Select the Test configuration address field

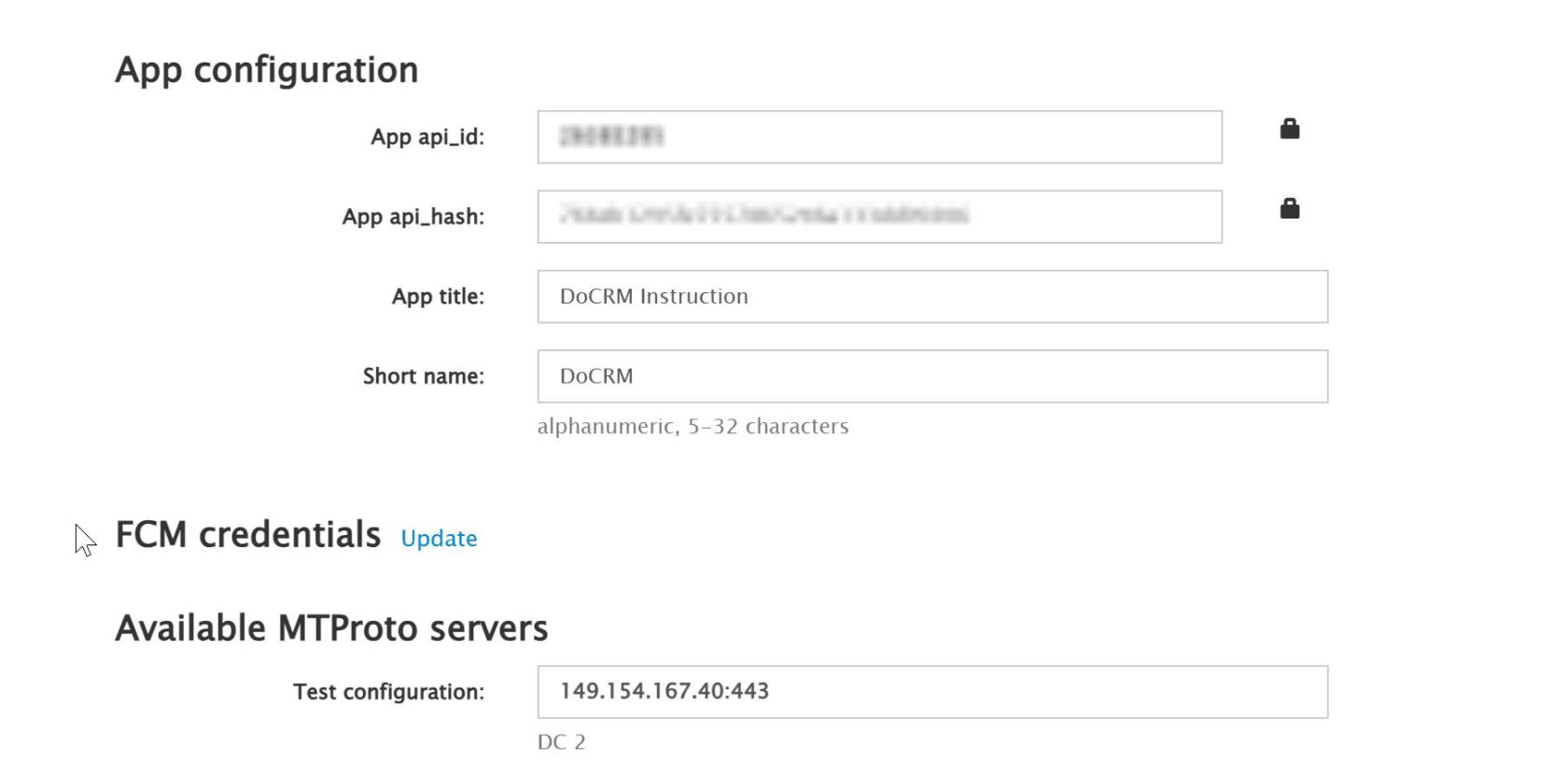click(x=931, y=692)
